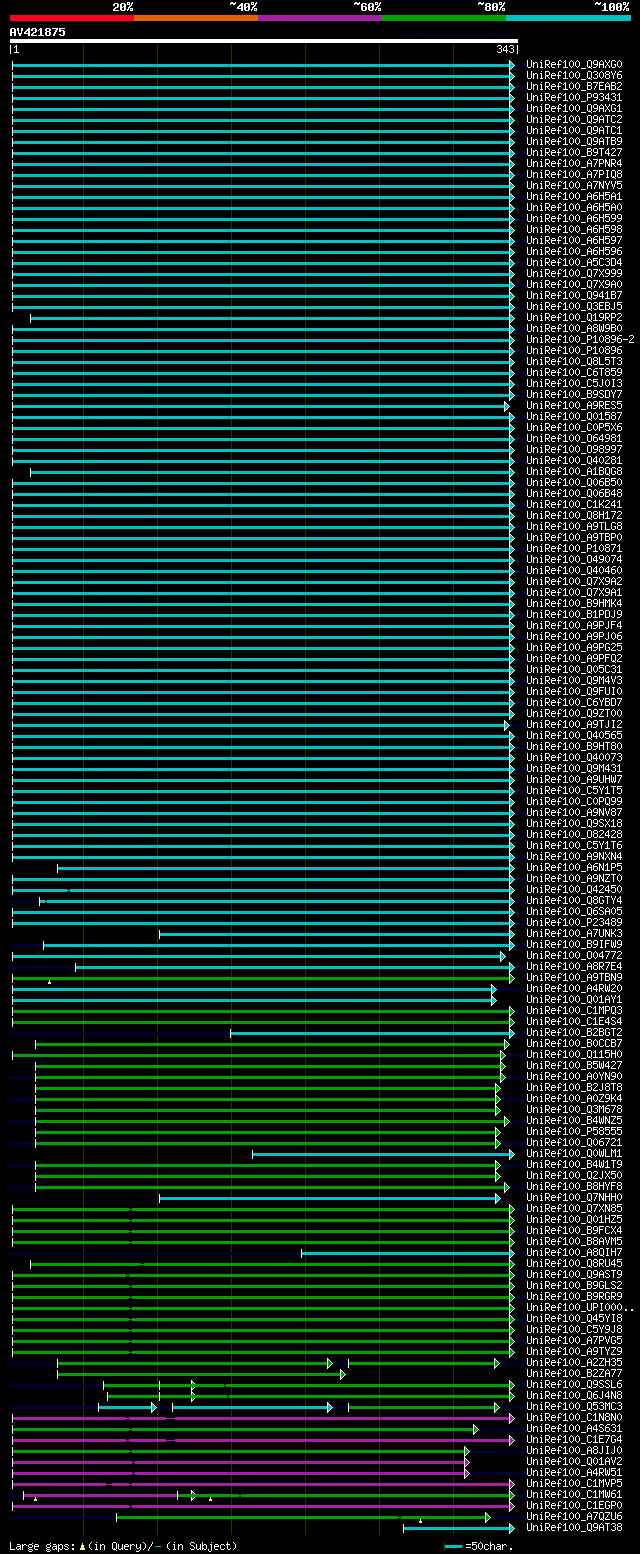640x1554 pixels.
Task: Click label UniRef100_Q01587
Action: 574,417
